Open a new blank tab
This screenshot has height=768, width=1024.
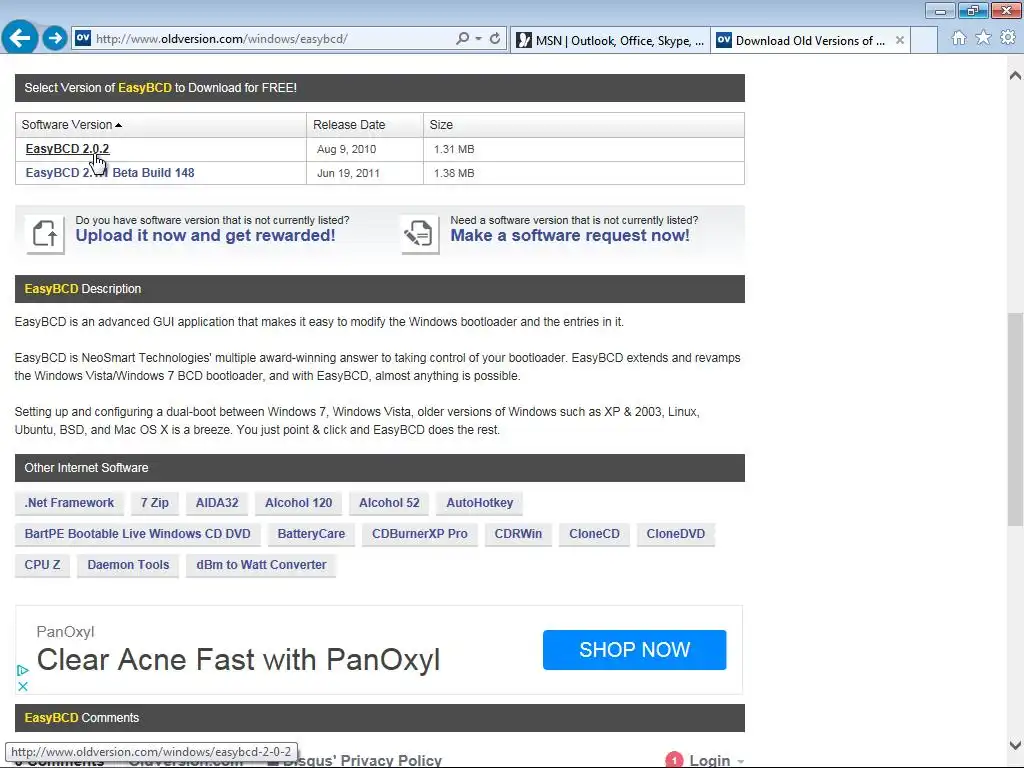[x=924, y=40]
